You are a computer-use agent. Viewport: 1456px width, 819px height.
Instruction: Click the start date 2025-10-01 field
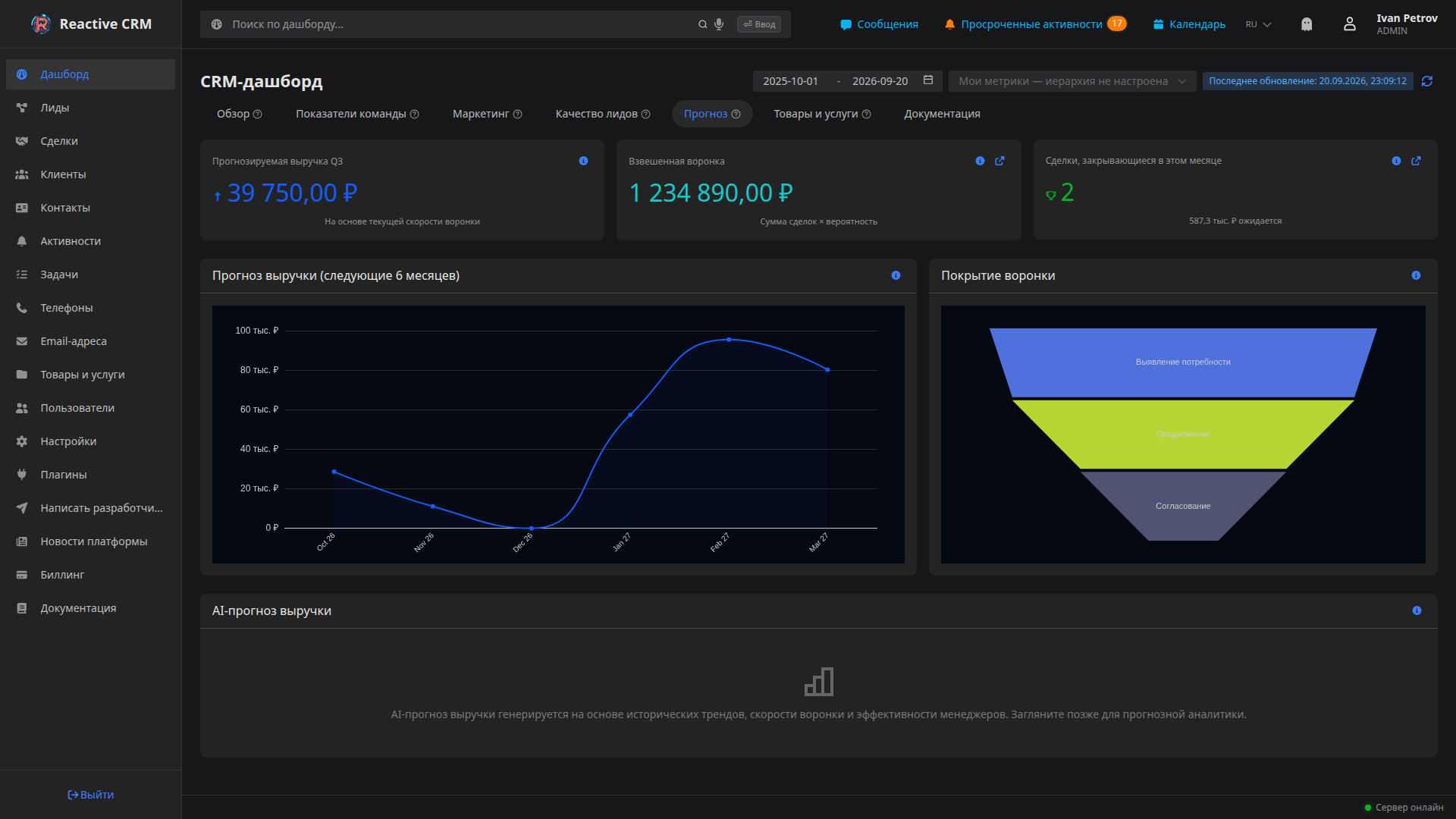click(x=790, y=81)
